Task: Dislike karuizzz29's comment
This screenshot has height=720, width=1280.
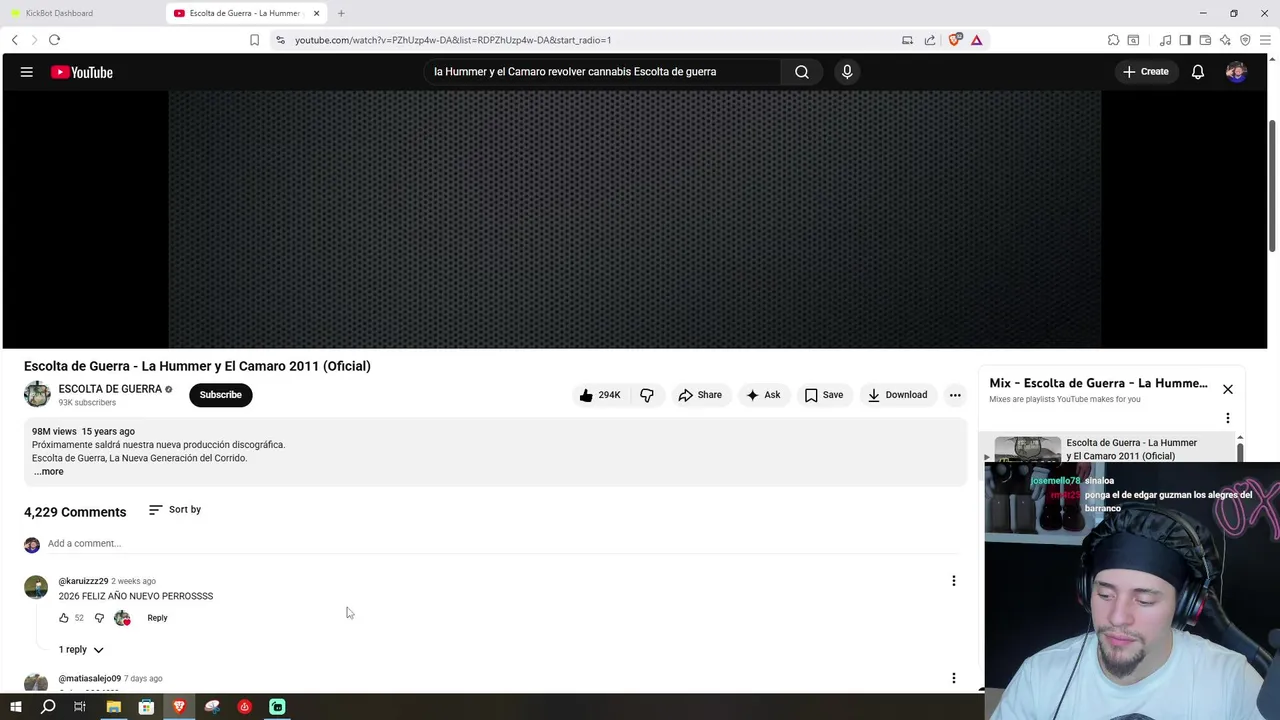Action: [x=99, y=618]
